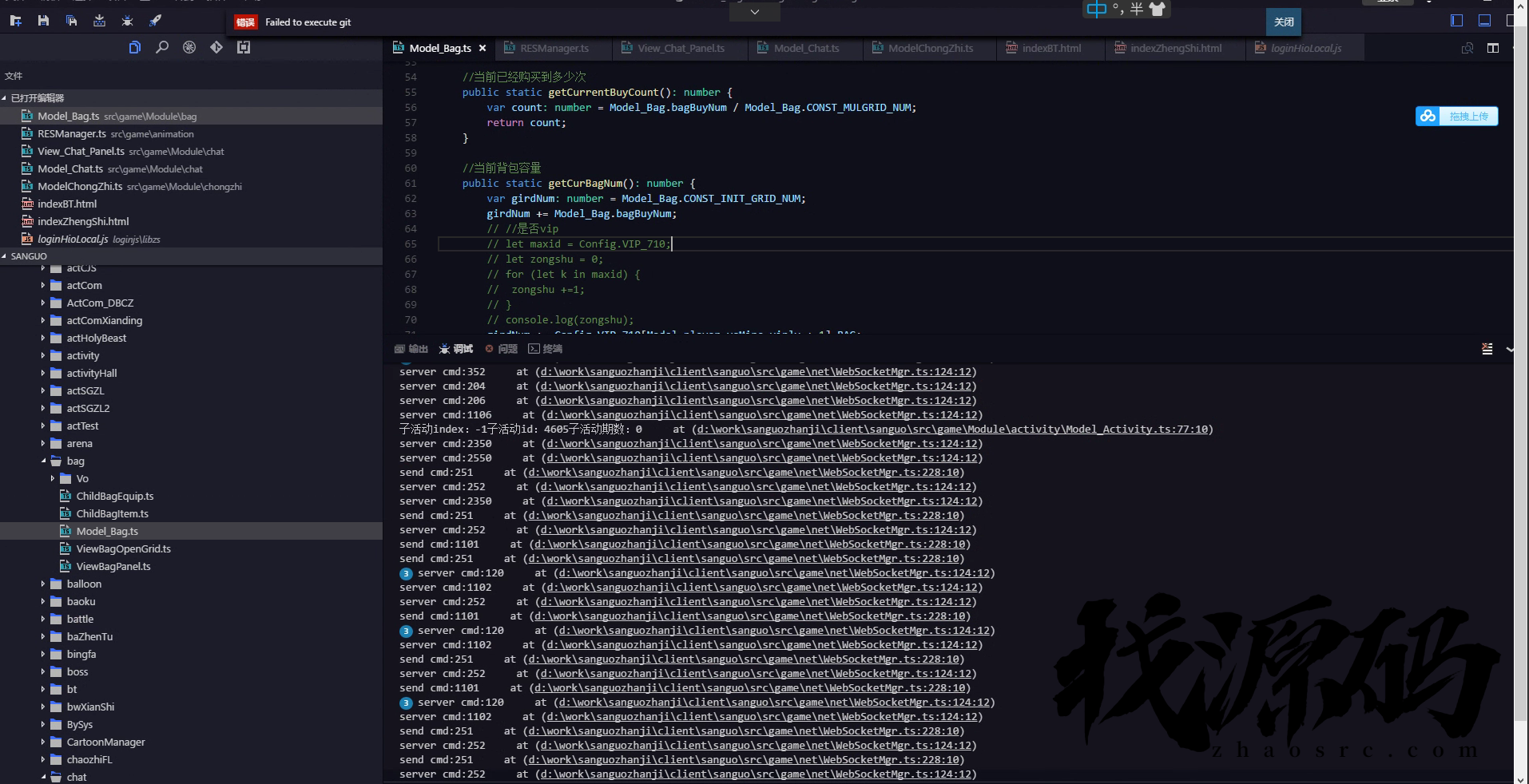1529x784 pixels.
Task: Click the open-preview search icon above editor
Action: (1467, 49)
